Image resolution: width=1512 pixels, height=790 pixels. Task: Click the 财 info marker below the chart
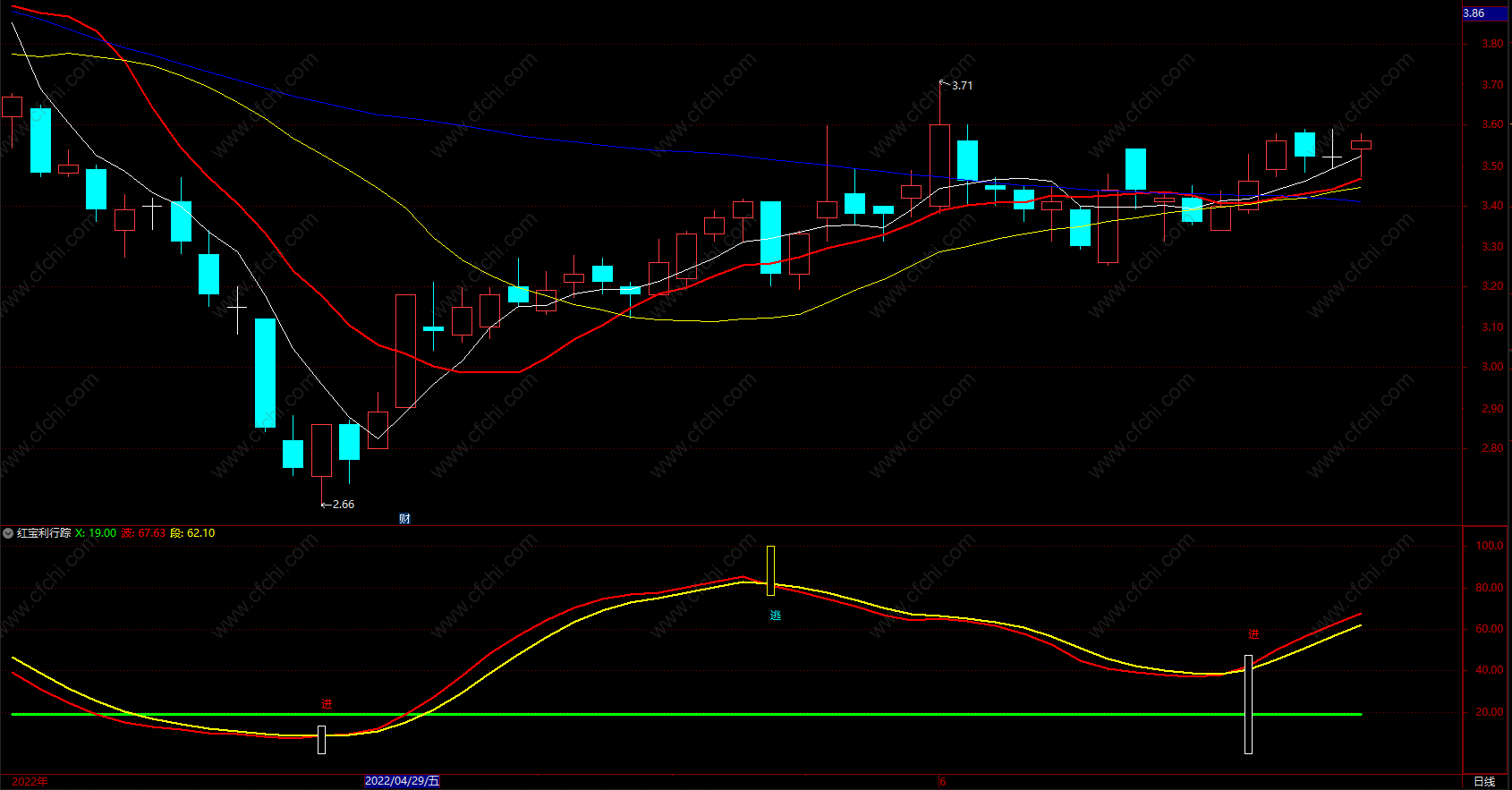point(404,519)
